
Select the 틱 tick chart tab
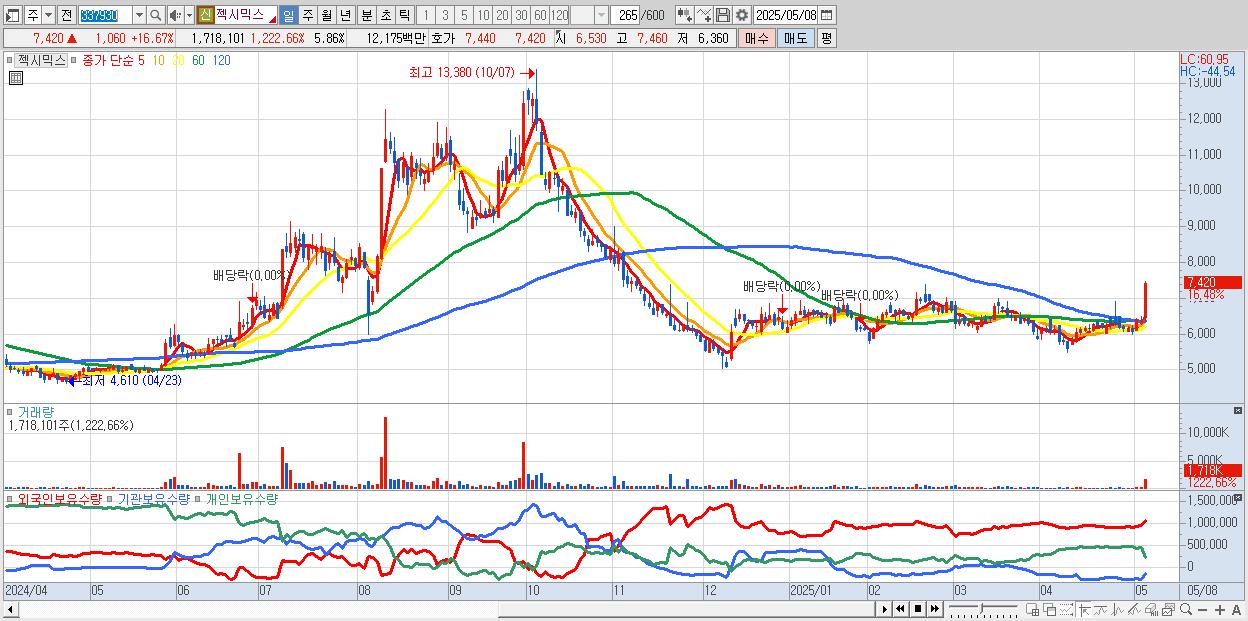pyautogui.click(x=404, y=15)
